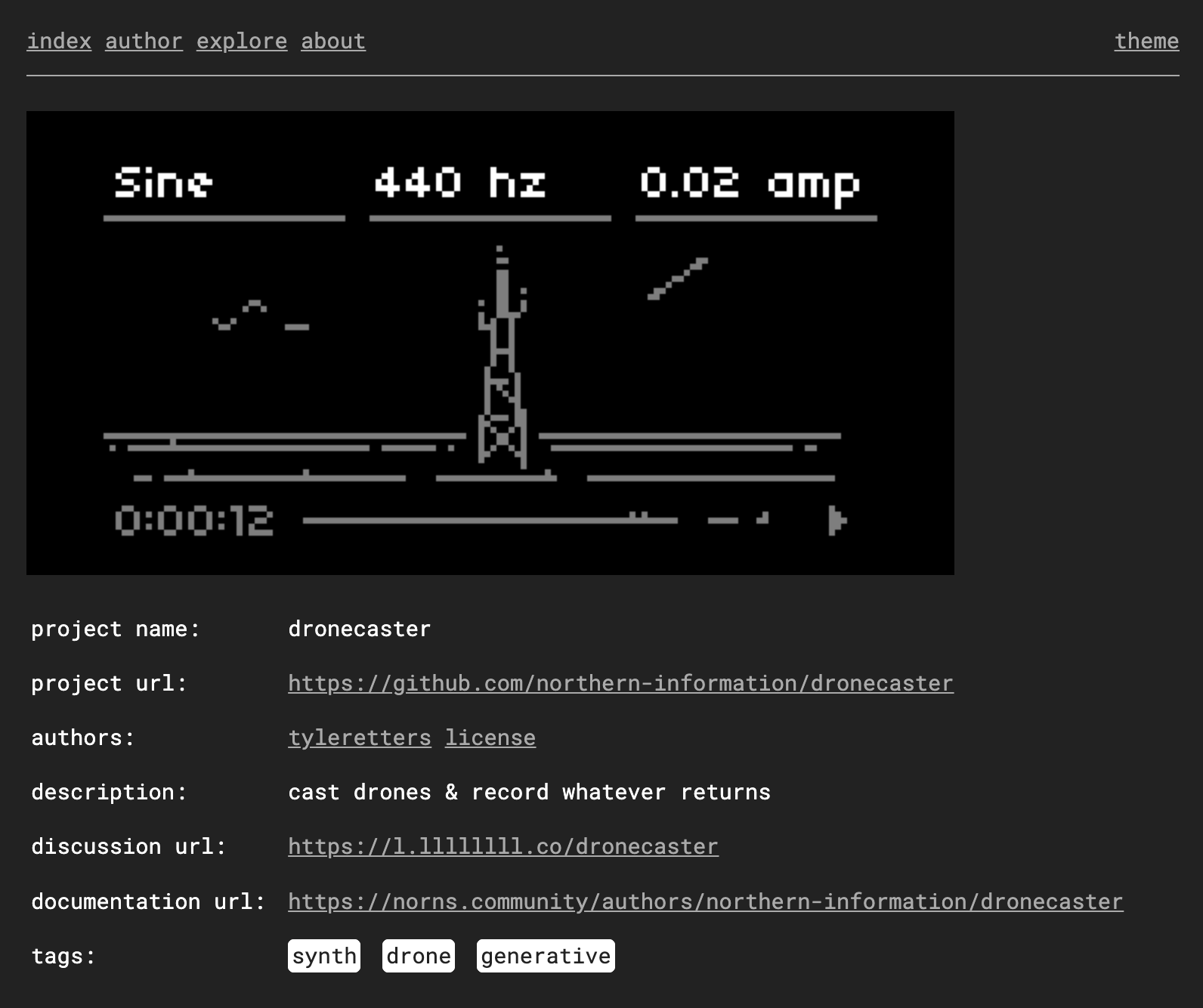
Task: Click 'cast drones & record whatever returns' text
Action: click(x=530, y=792)
